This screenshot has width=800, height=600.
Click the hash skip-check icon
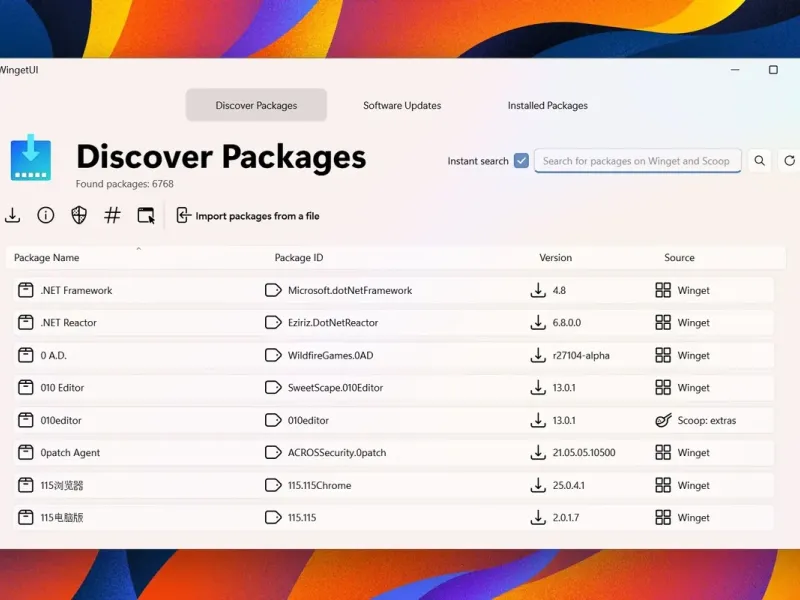tap(112, 215)
